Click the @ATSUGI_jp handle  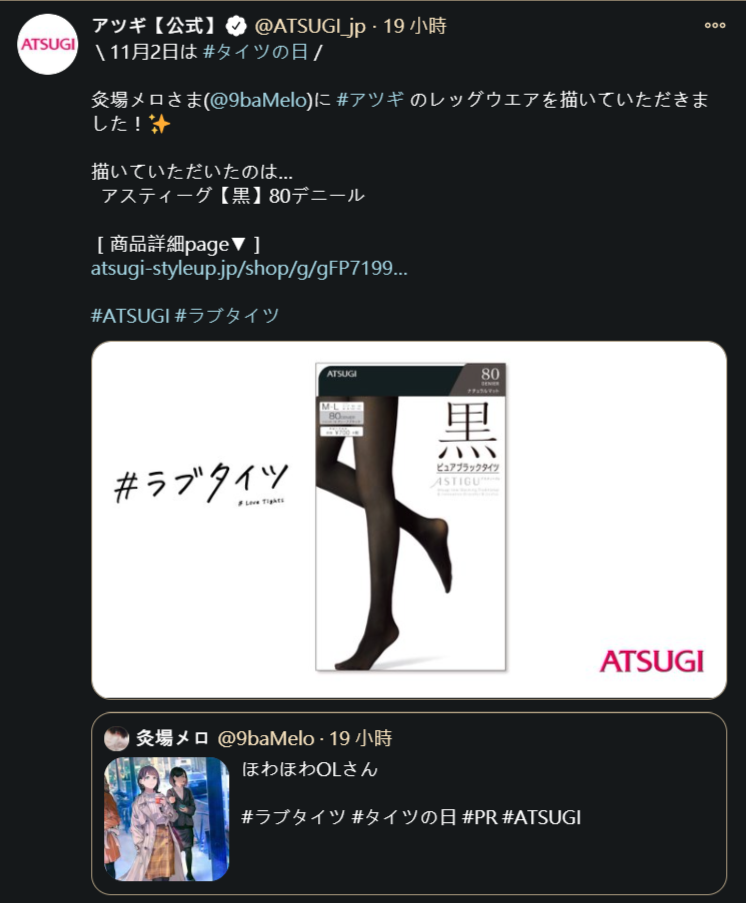tap(310, 26)
